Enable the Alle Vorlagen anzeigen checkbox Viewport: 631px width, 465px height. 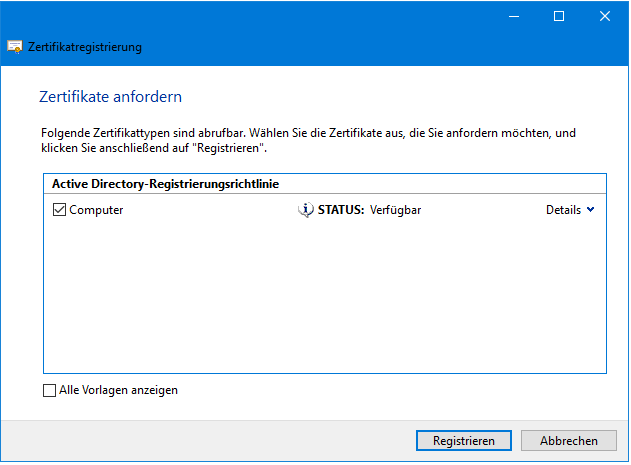pyautogui.click(x=50, y=390)
